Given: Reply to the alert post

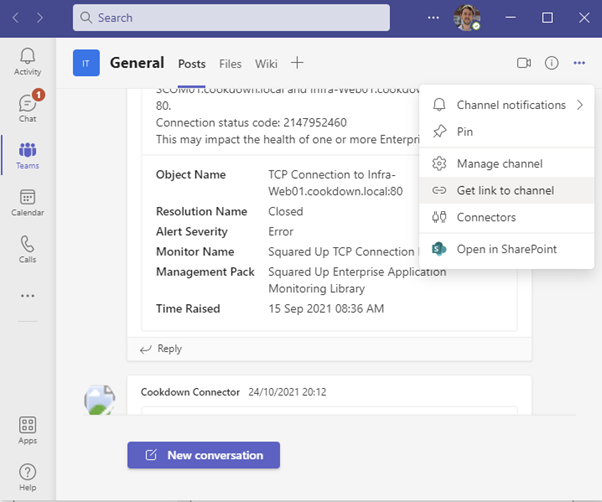Looking at the screenshot, I should tap(161, 348).
